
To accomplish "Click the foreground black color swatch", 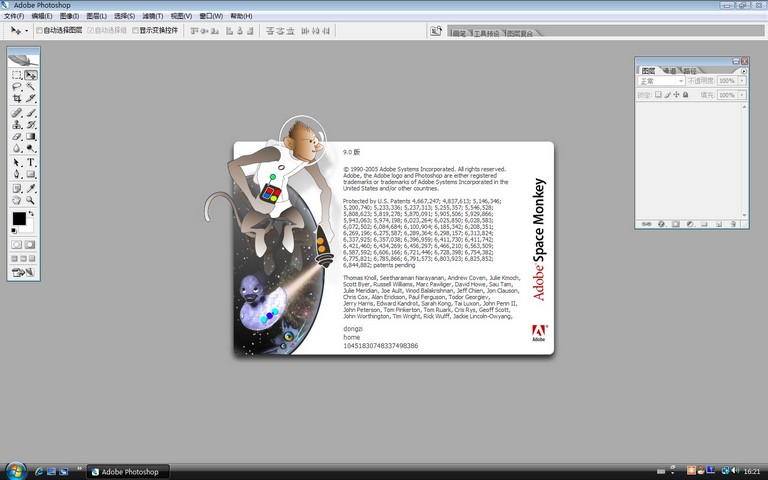I will point(19,218).
